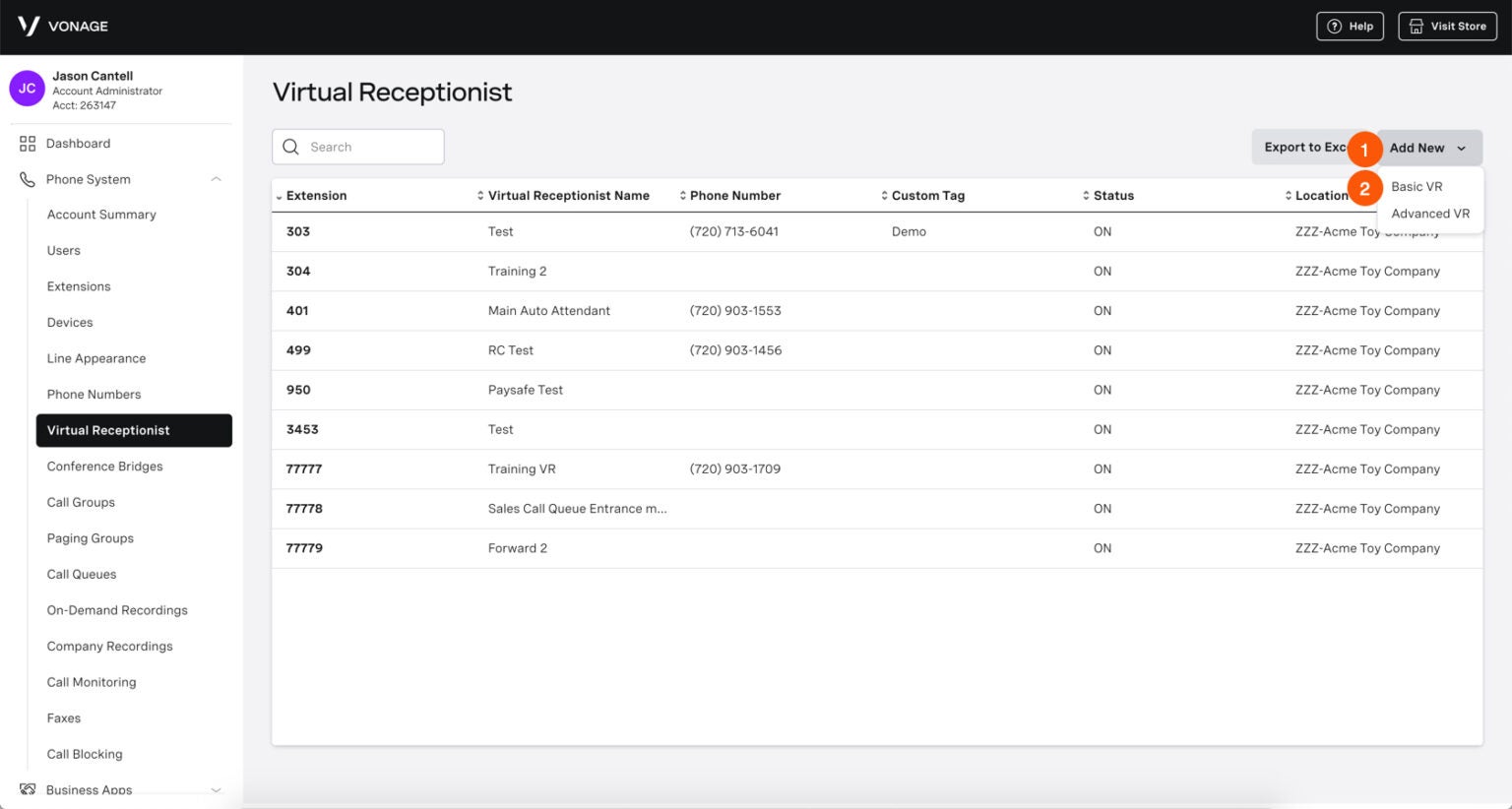The image size is (1512, 809).
Task: Toggle sort order on the Extension column
Action: tap(280, 195)
